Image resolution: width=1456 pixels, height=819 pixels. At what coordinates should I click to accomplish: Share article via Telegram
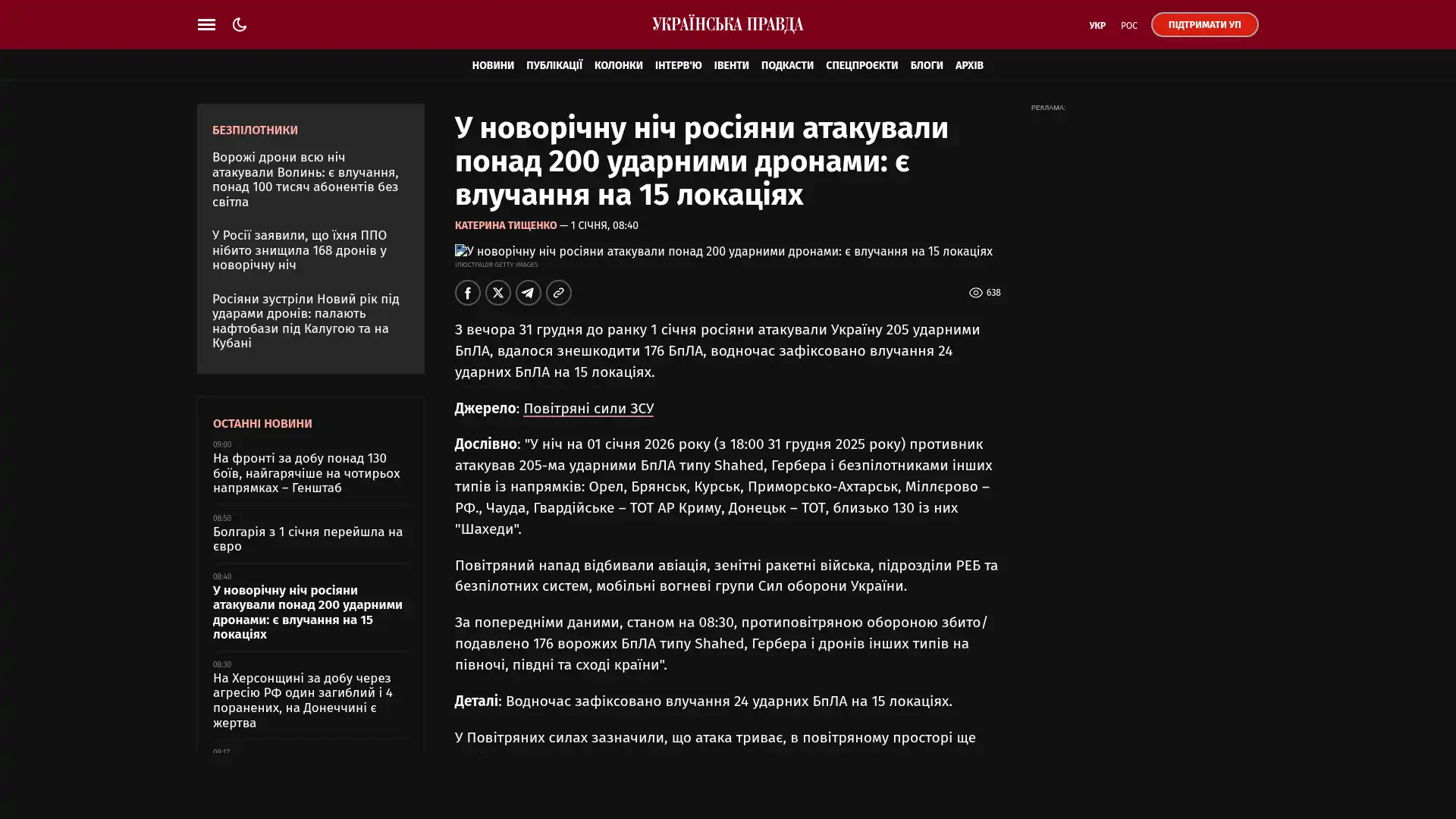pyautogui.click(x=529, y=293)
